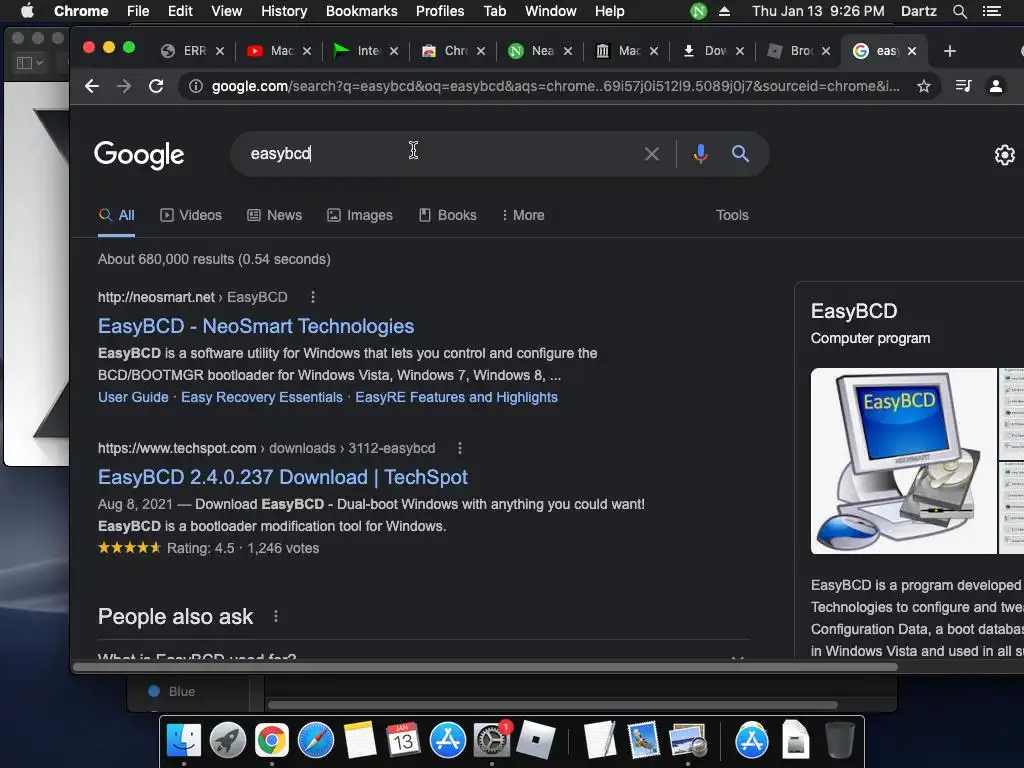Open the Profiles menu

click(x=440, y=11)
